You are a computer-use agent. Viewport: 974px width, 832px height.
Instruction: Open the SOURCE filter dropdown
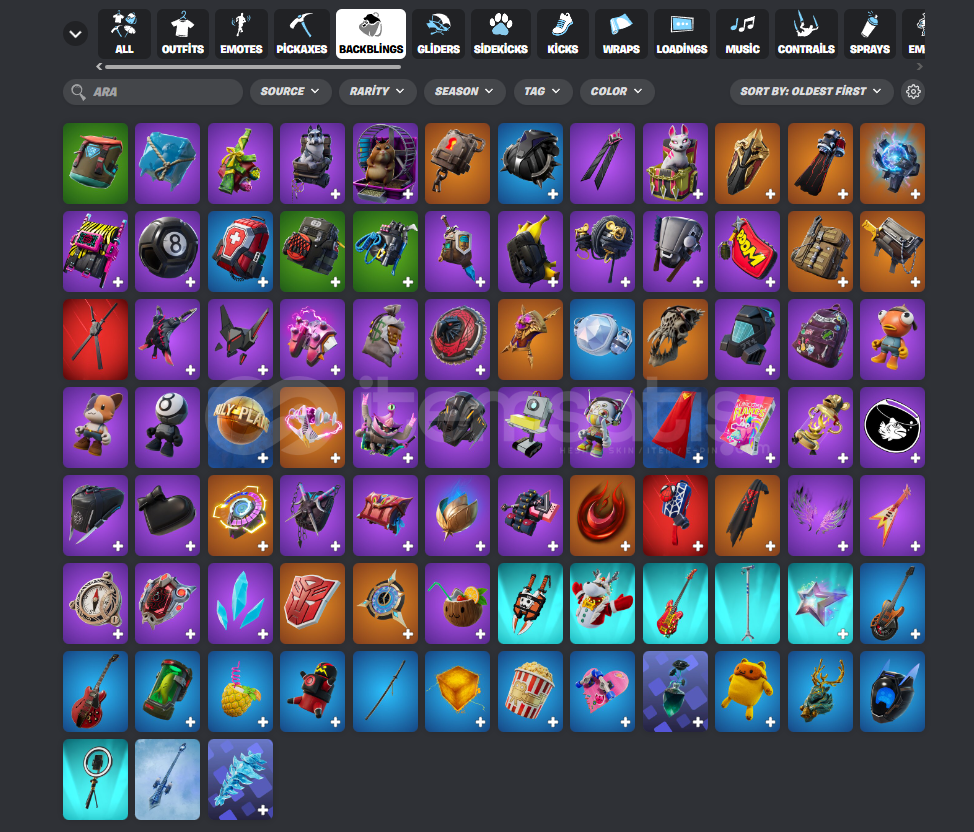pos(289,91)
